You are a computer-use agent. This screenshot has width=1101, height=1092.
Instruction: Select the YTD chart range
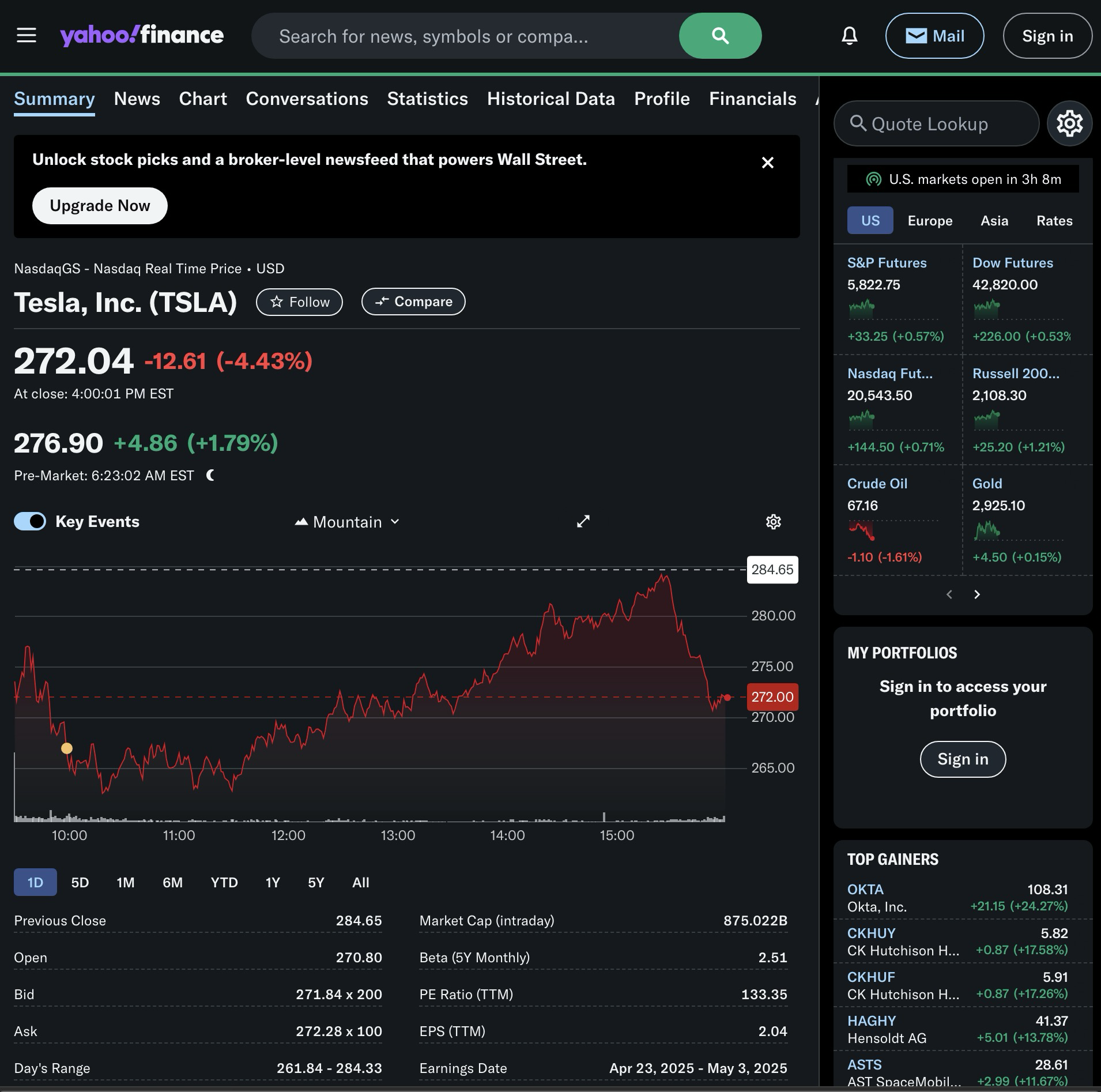(x=224, y=882)
